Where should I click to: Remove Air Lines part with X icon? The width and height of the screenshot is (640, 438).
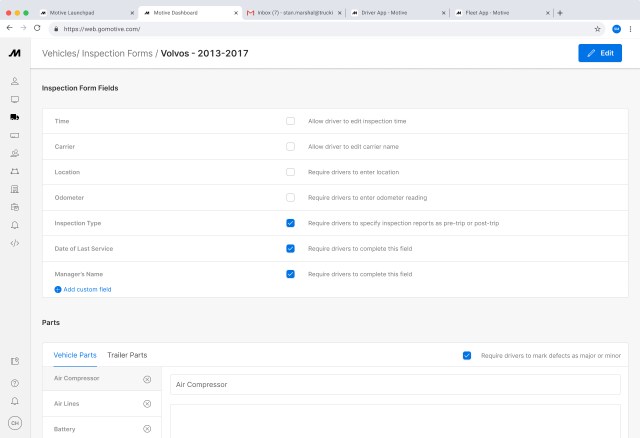click(147, 404)
